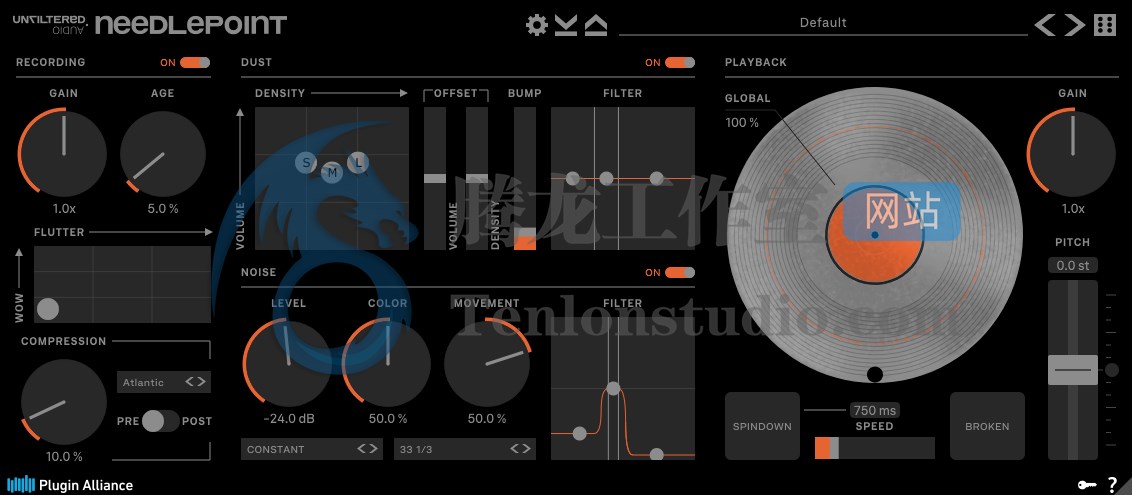Click the Default preset name field

pos(823,22)
